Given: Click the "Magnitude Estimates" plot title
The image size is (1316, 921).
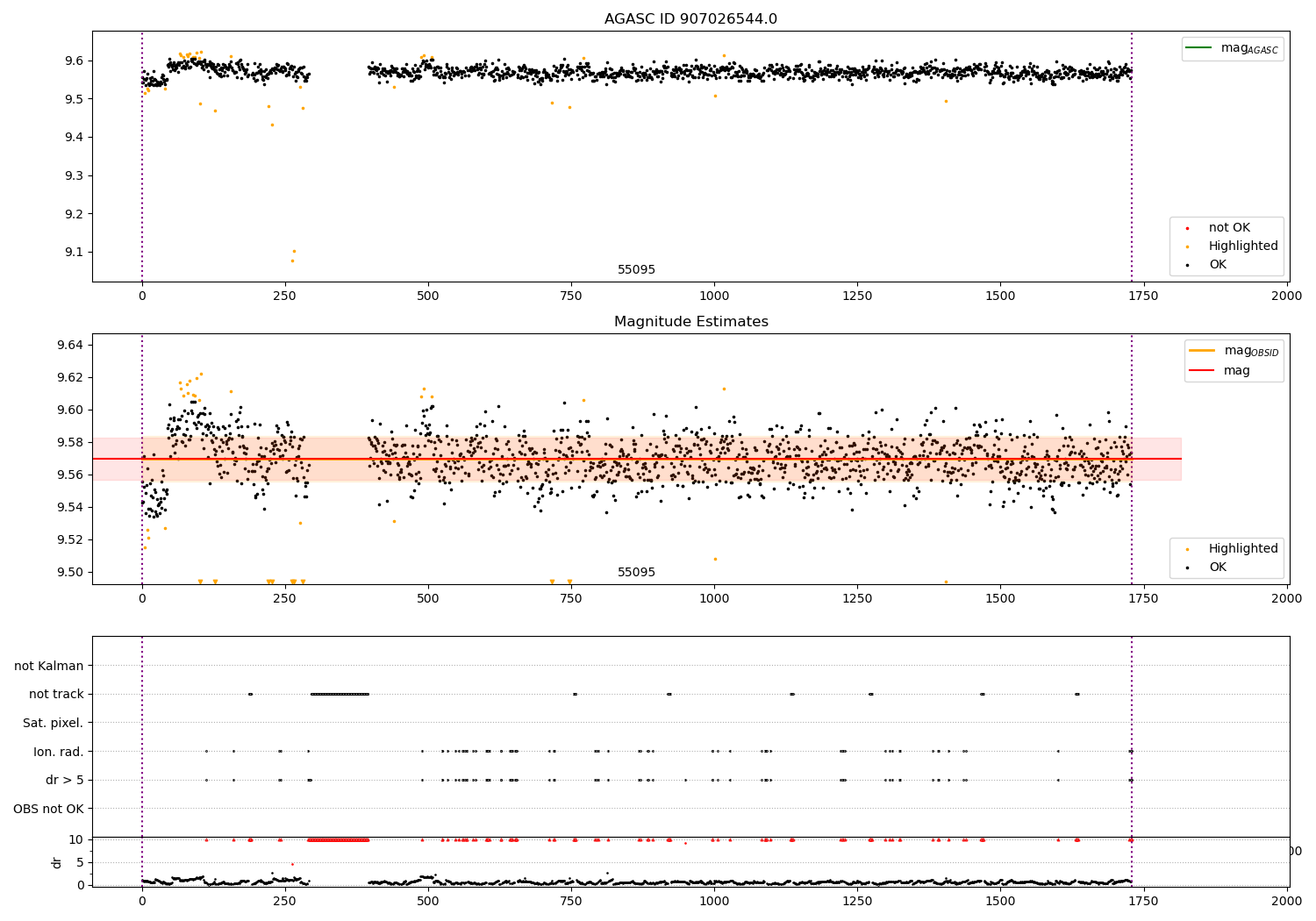Looking at the screenshot, I should [690, 322].
